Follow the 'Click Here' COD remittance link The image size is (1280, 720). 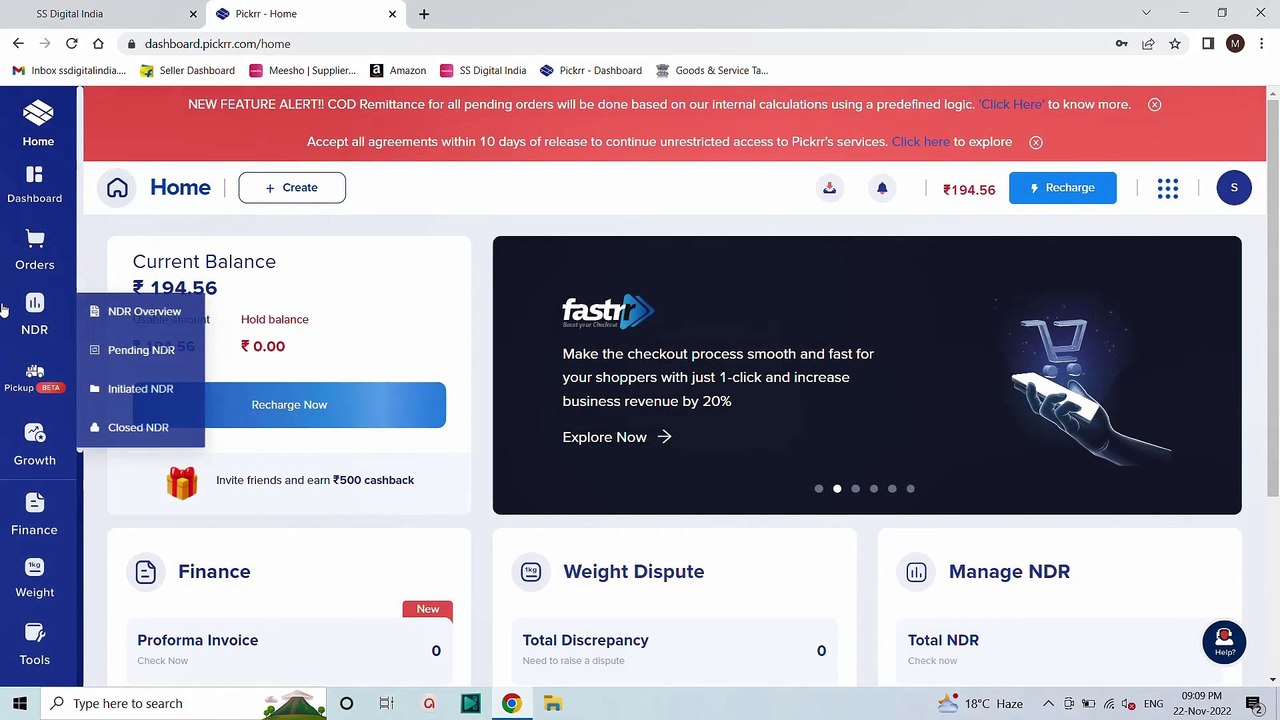tap(1011, 104)
